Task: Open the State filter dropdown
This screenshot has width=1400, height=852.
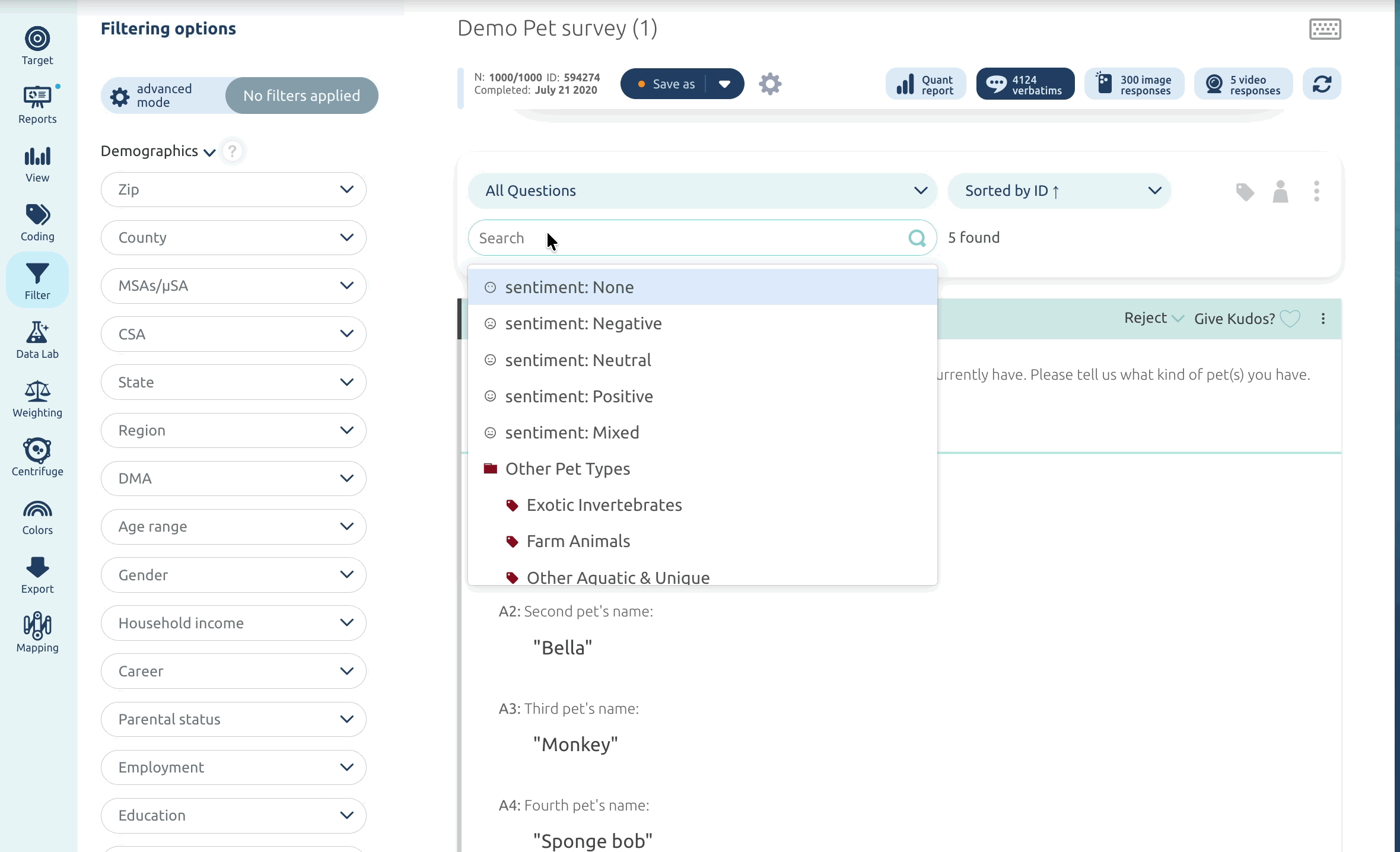Action: (x=233, y=383)
